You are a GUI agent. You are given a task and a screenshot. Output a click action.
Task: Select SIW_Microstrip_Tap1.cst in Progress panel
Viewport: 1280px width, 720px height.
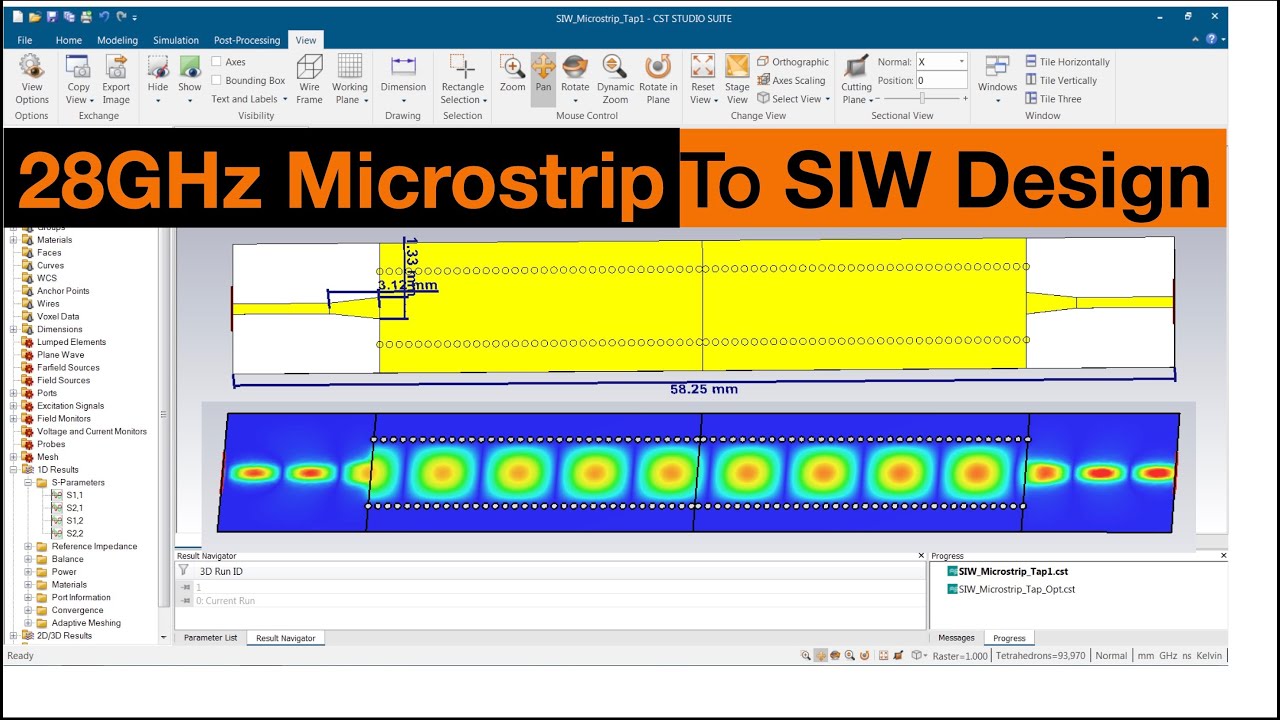coord(1006,572)
